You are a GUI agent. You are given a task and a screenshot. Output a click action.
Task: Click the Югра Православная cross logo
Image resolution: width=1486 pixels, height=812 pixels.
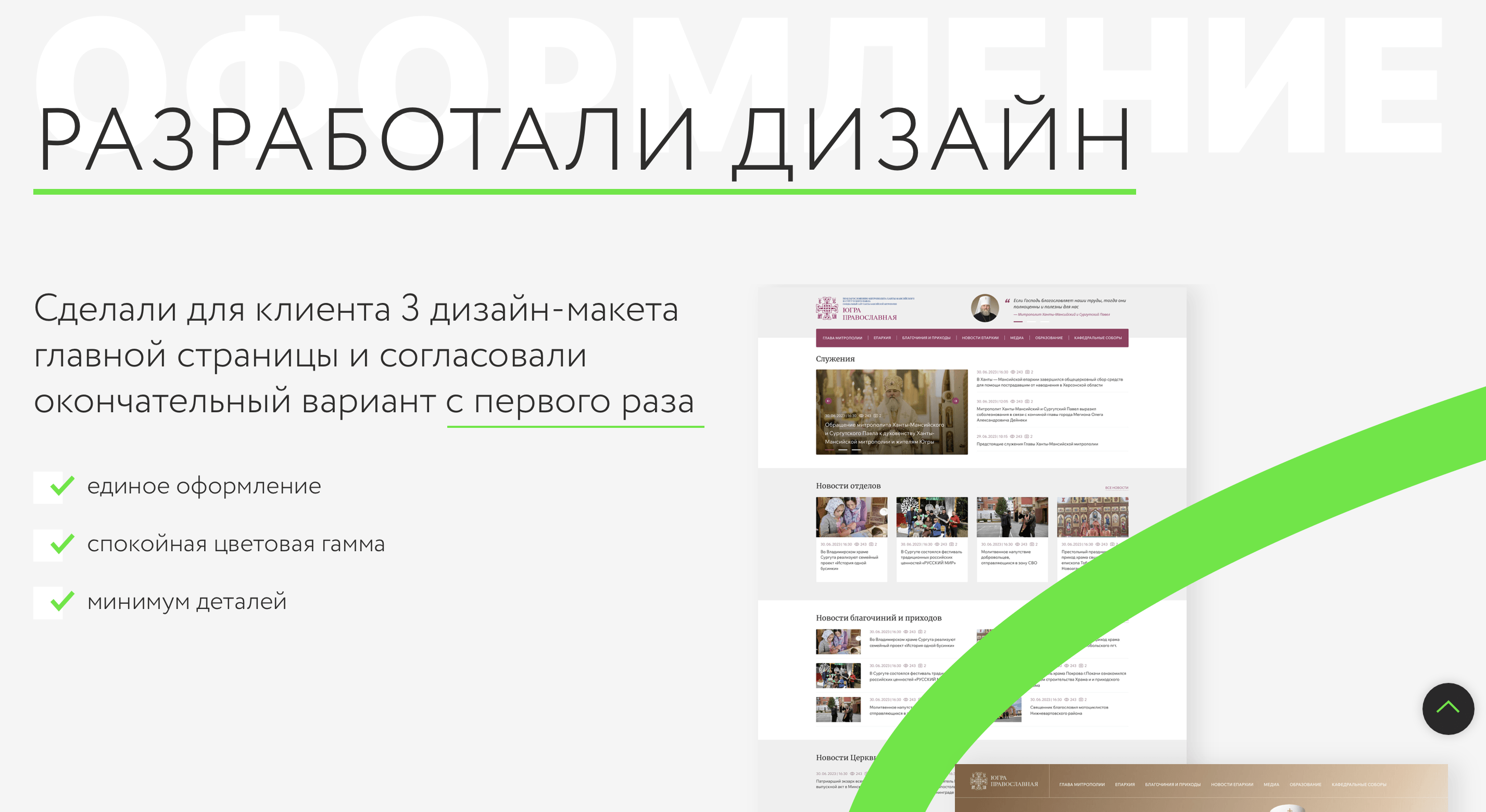click(x=827, y=309)
